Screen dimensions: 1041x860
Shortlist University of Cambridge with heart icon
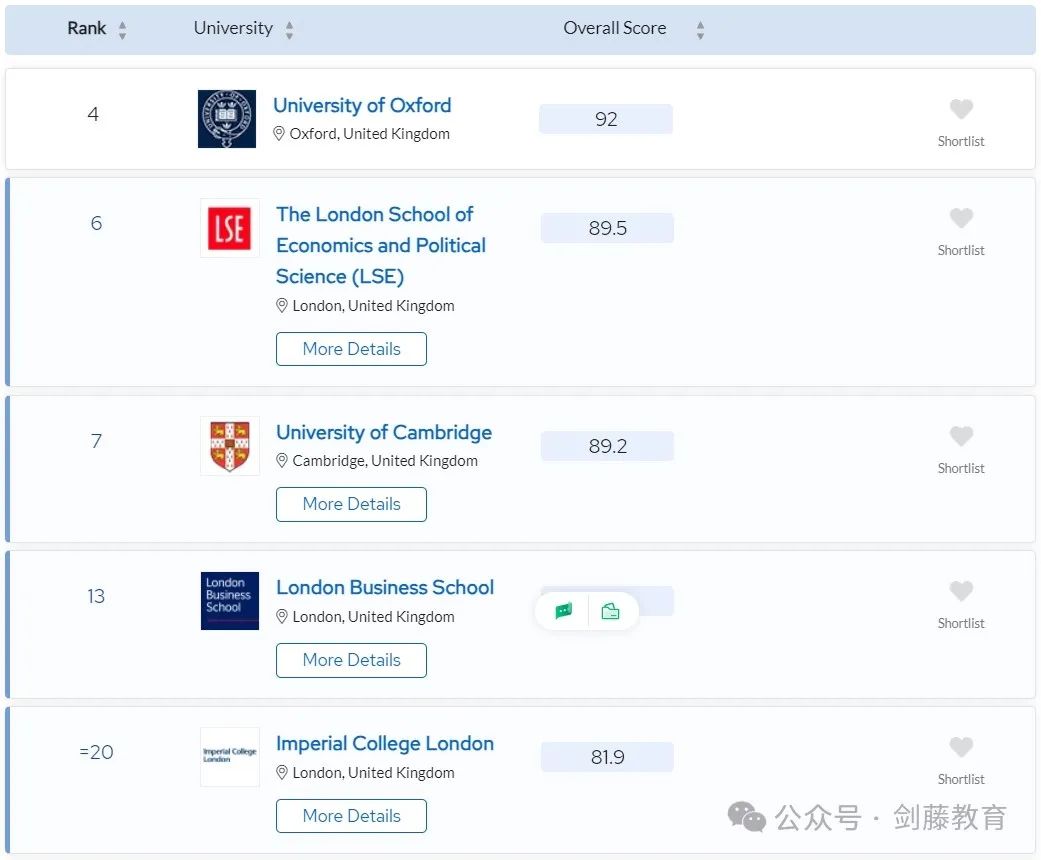(961, 436)
